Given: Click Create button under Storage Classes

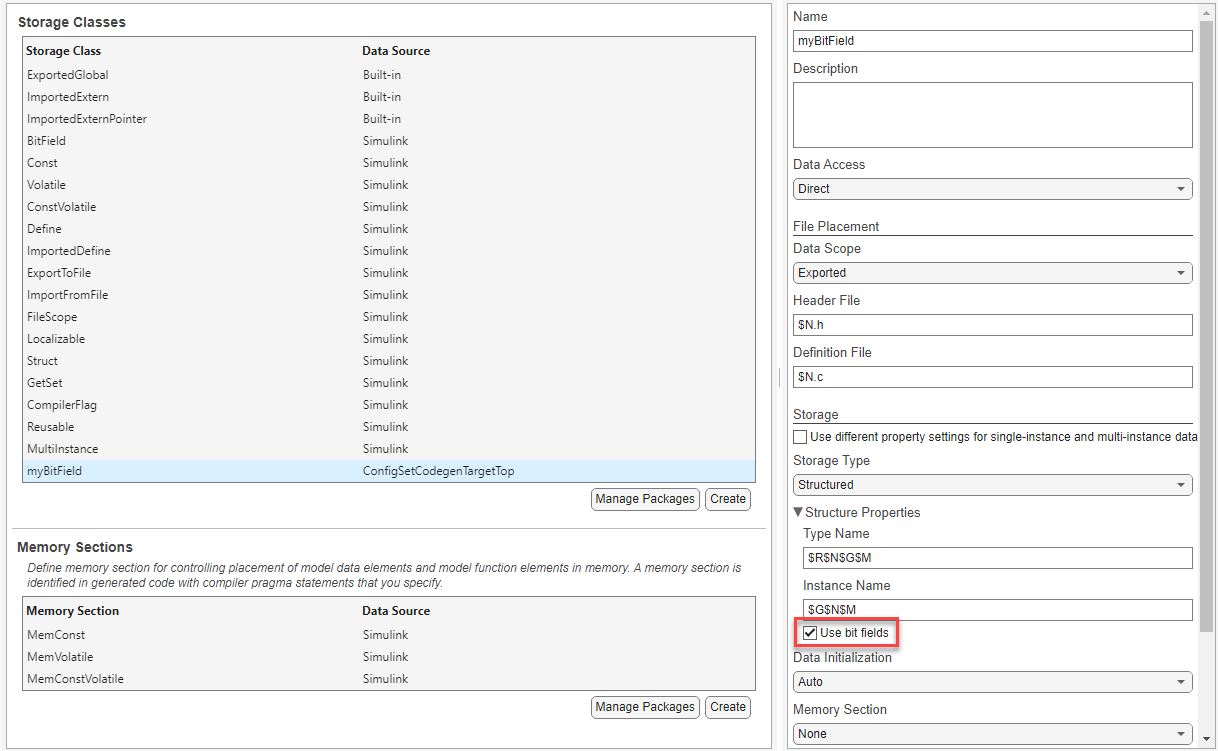Looking at the screenshot, I should tap(727, 499).
